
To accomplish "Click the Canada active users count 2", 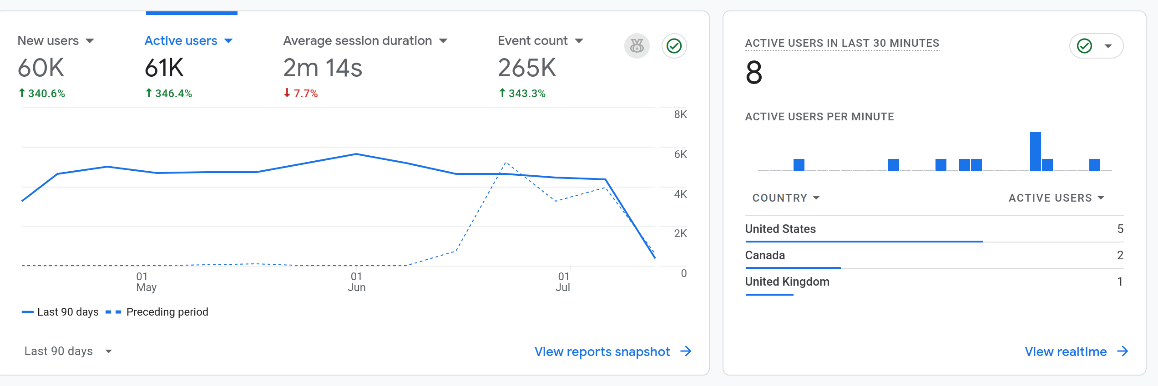I will [1120, 255].
